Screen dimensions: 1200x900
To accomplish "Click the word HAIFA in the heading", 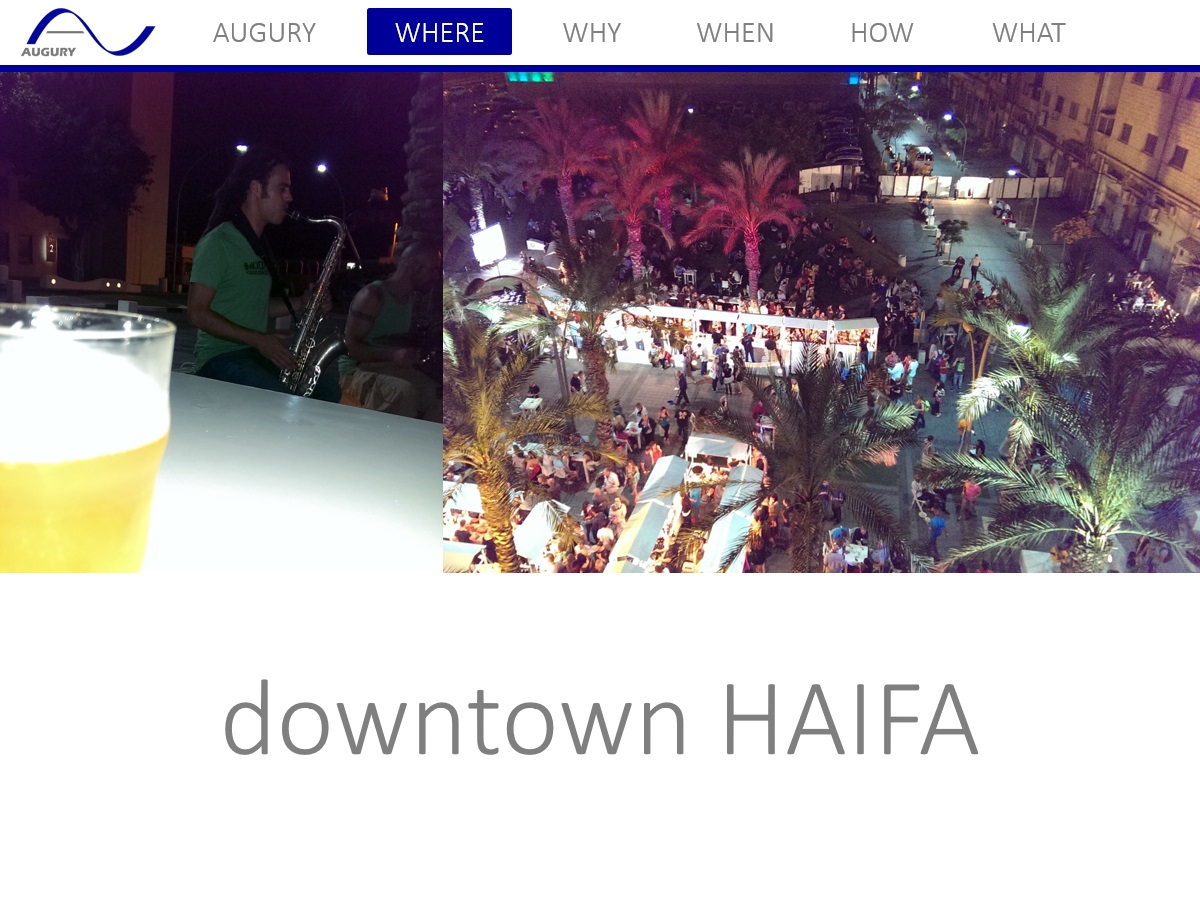I will coord(849,718).
